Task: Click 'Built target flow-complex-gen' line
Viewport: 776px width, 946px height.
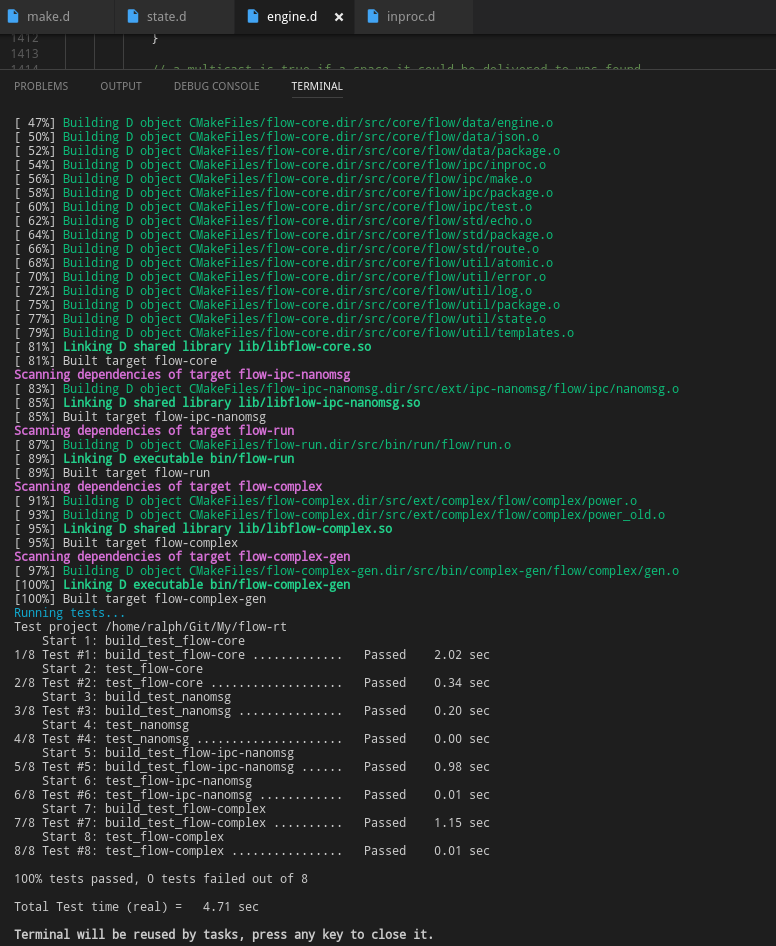Action: coord(140,599)
